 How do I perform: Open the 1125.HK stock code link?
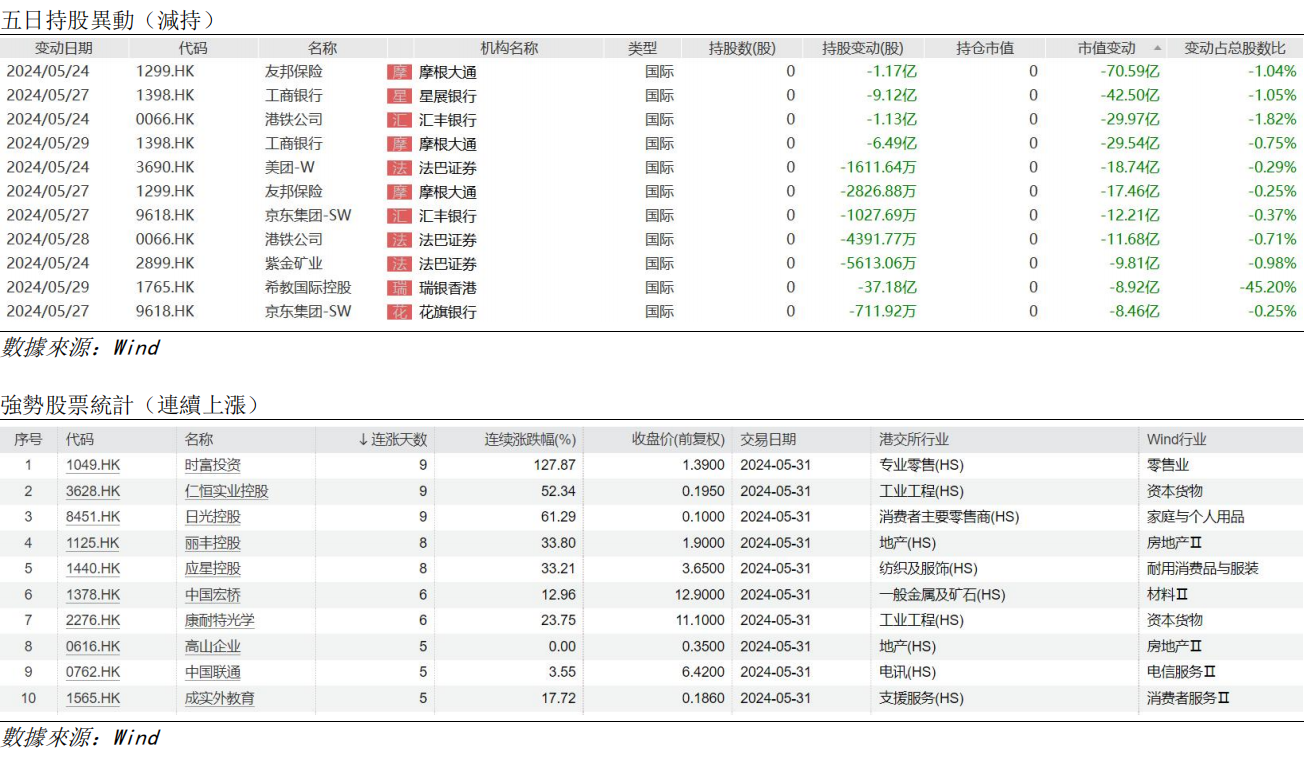pyautogui.click(x=93, y=543)
